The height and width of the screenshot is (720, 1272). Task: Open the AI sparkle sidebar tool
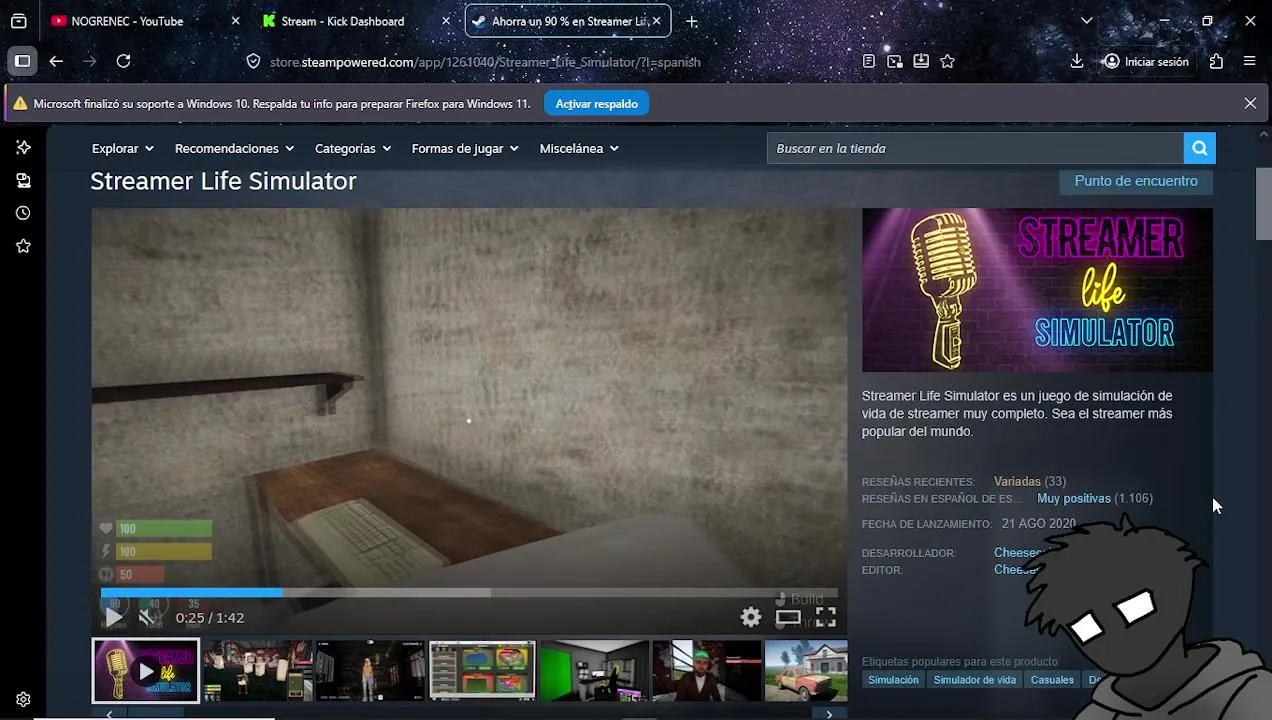tap(23, 147)
